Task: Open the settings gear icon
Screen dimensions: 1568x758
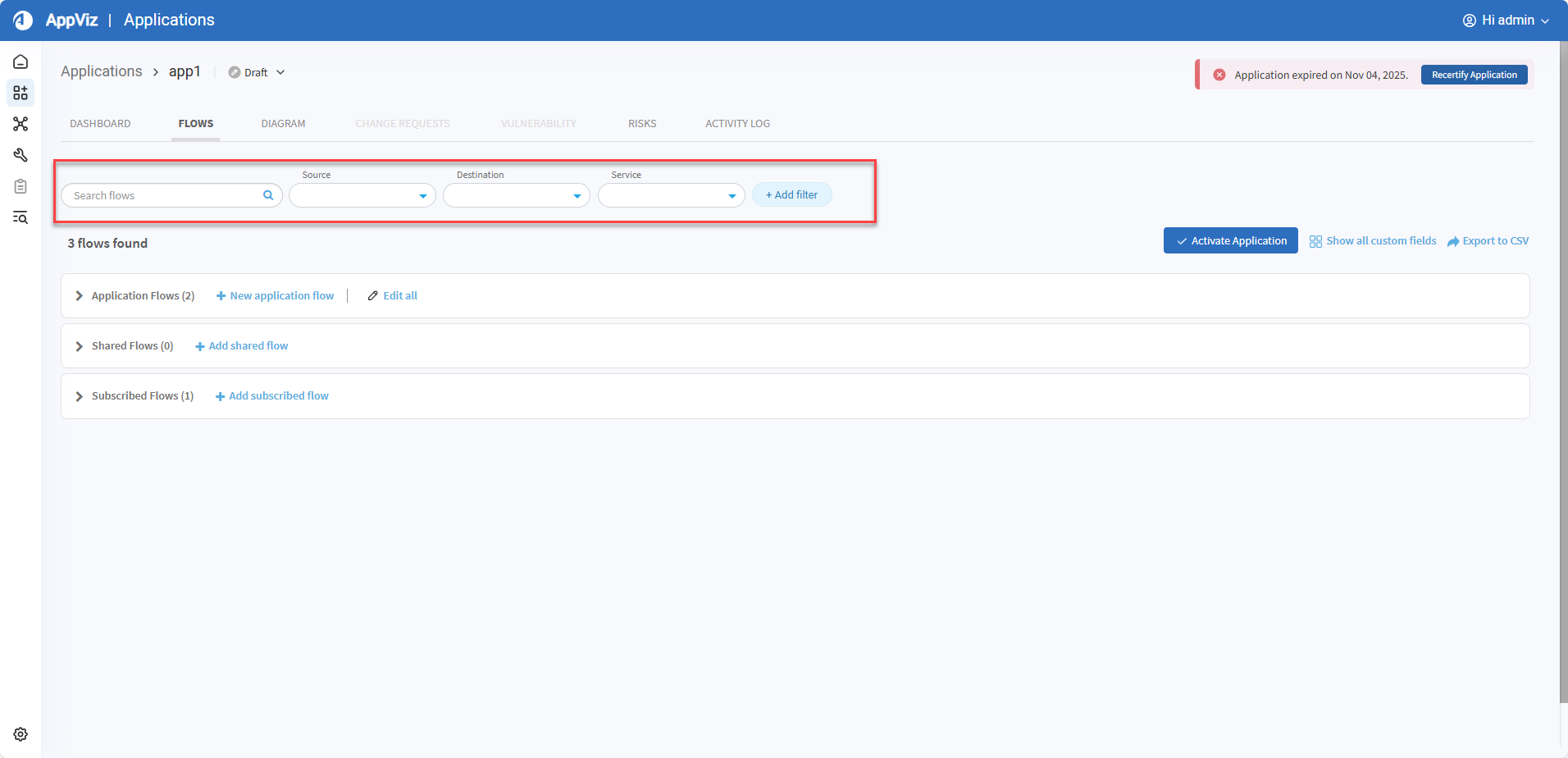Action: [x=21, y=734]
